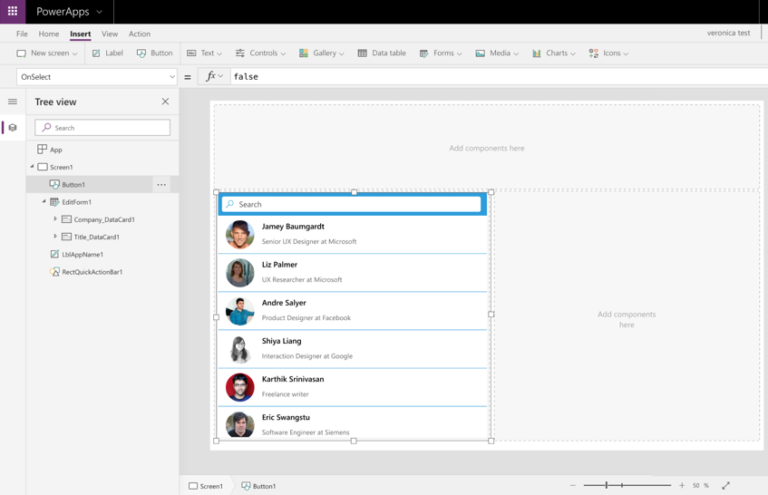Screen dimensions: 768x495
Task: Click the veronica test account name
Action: pos(728,33)
